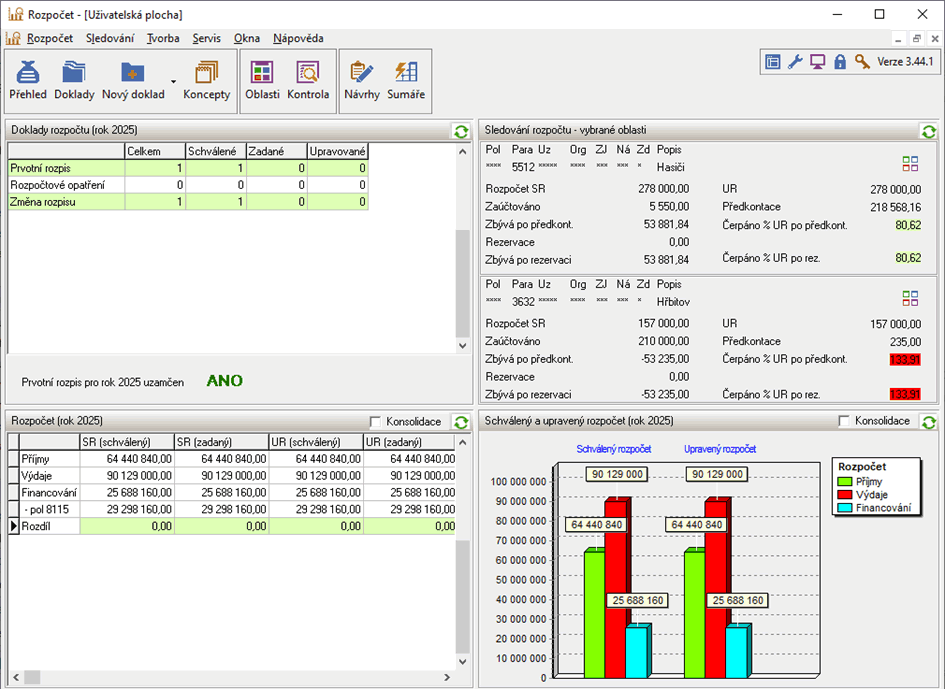Open the Sledování menu

(x=110, y=38)
